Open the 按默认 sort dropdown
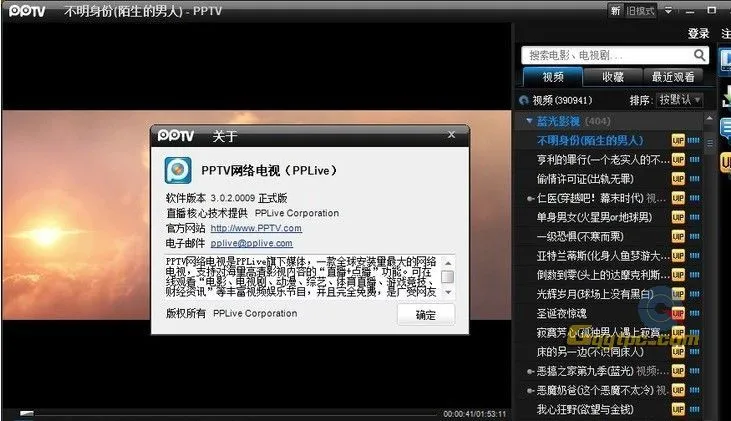This screenshot has height=421, width=731. (679, 100)
